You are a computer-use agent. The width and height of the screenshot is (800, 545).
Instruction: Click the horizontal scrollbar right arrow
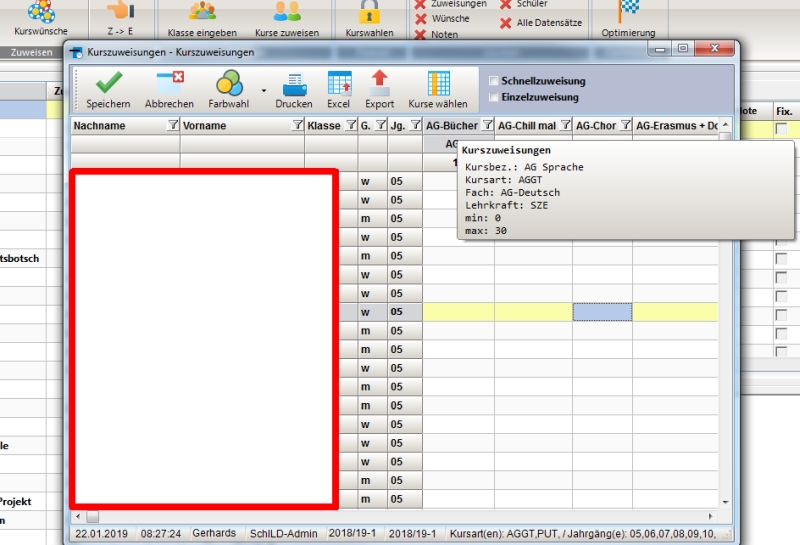[710, 516]
